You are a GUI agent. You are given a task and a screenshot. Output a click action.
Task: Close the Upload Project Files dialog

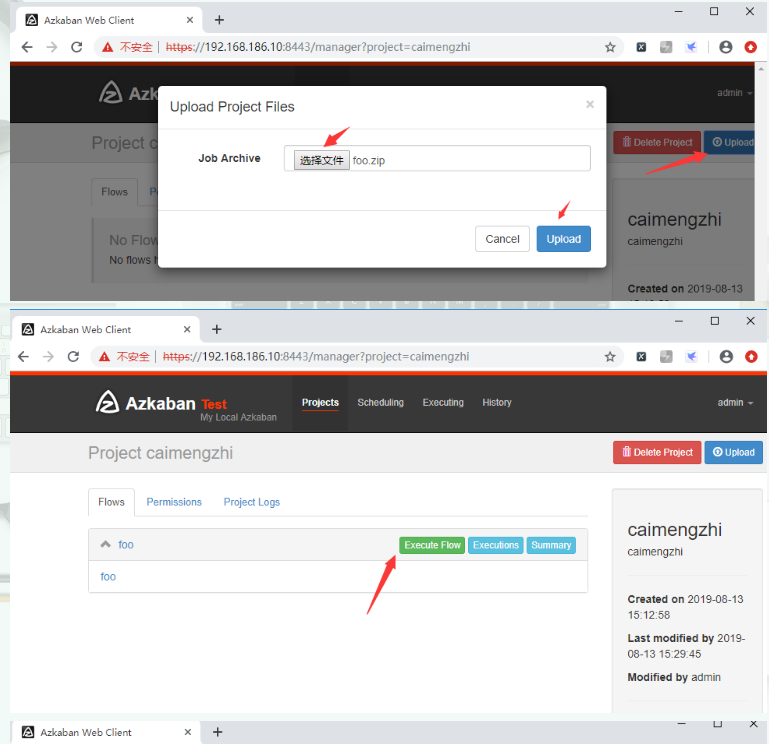tap(590, 104)
